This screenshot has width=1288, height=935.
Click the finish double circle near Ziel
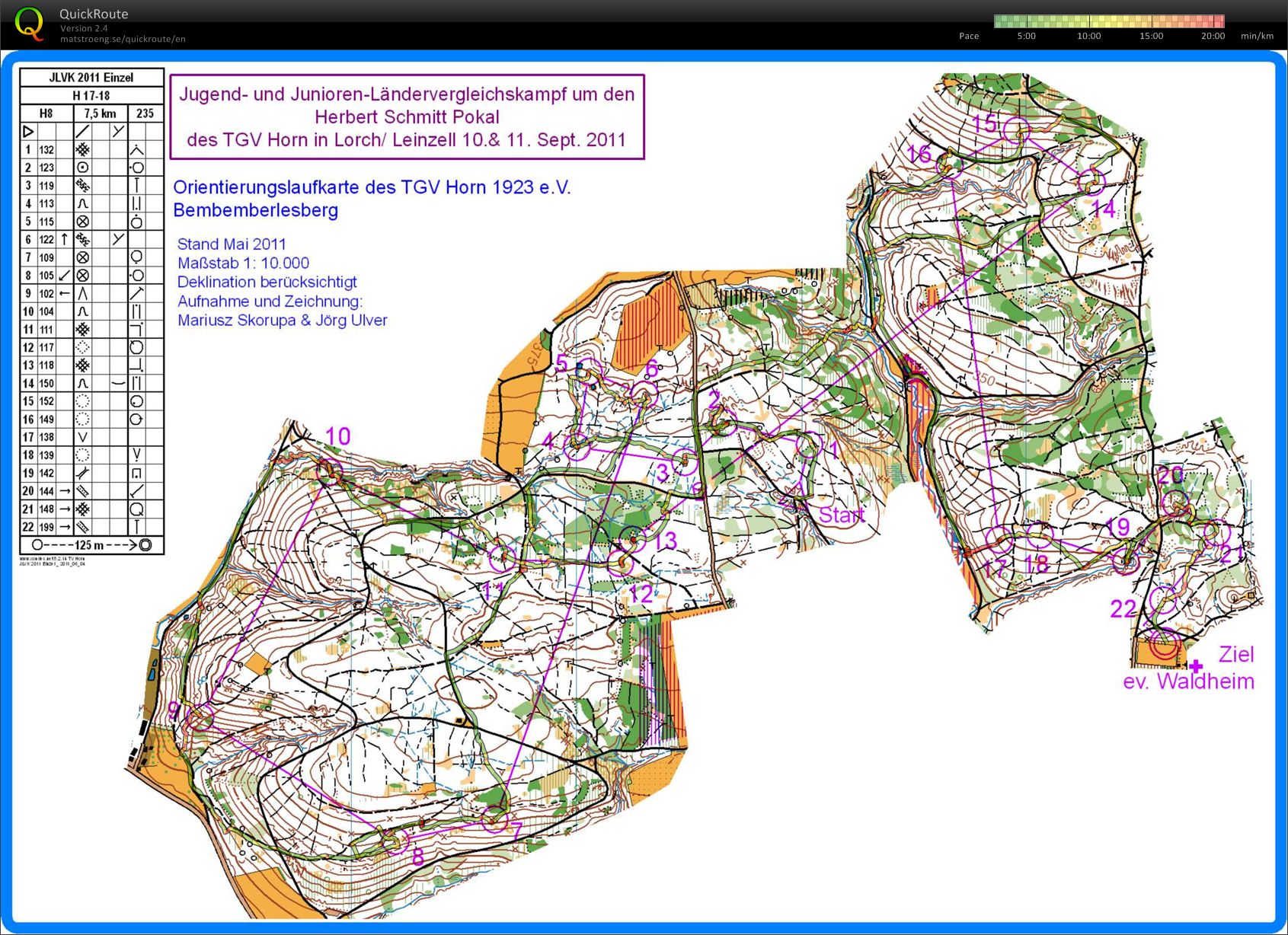coord(1162,646)
